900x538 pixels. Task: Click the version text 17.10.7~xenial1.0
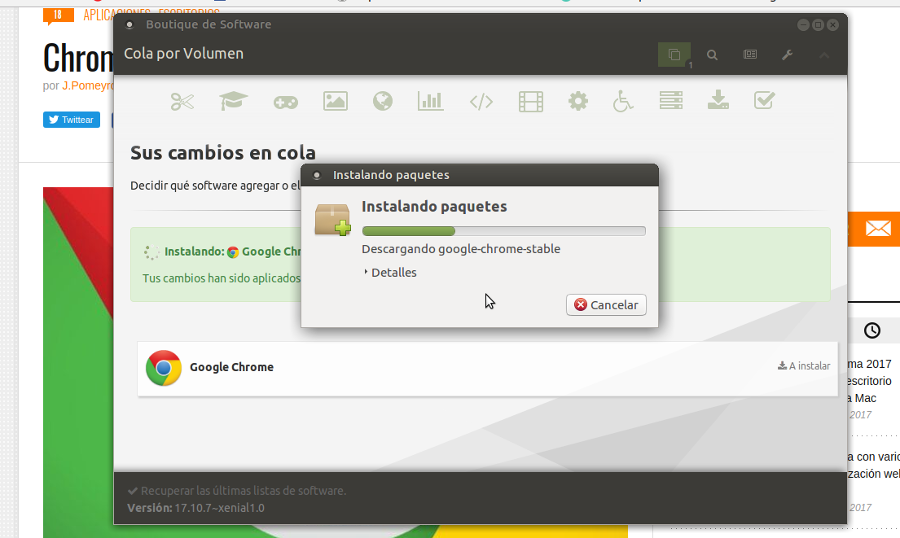pyautogui.click(x=219, y=508)
